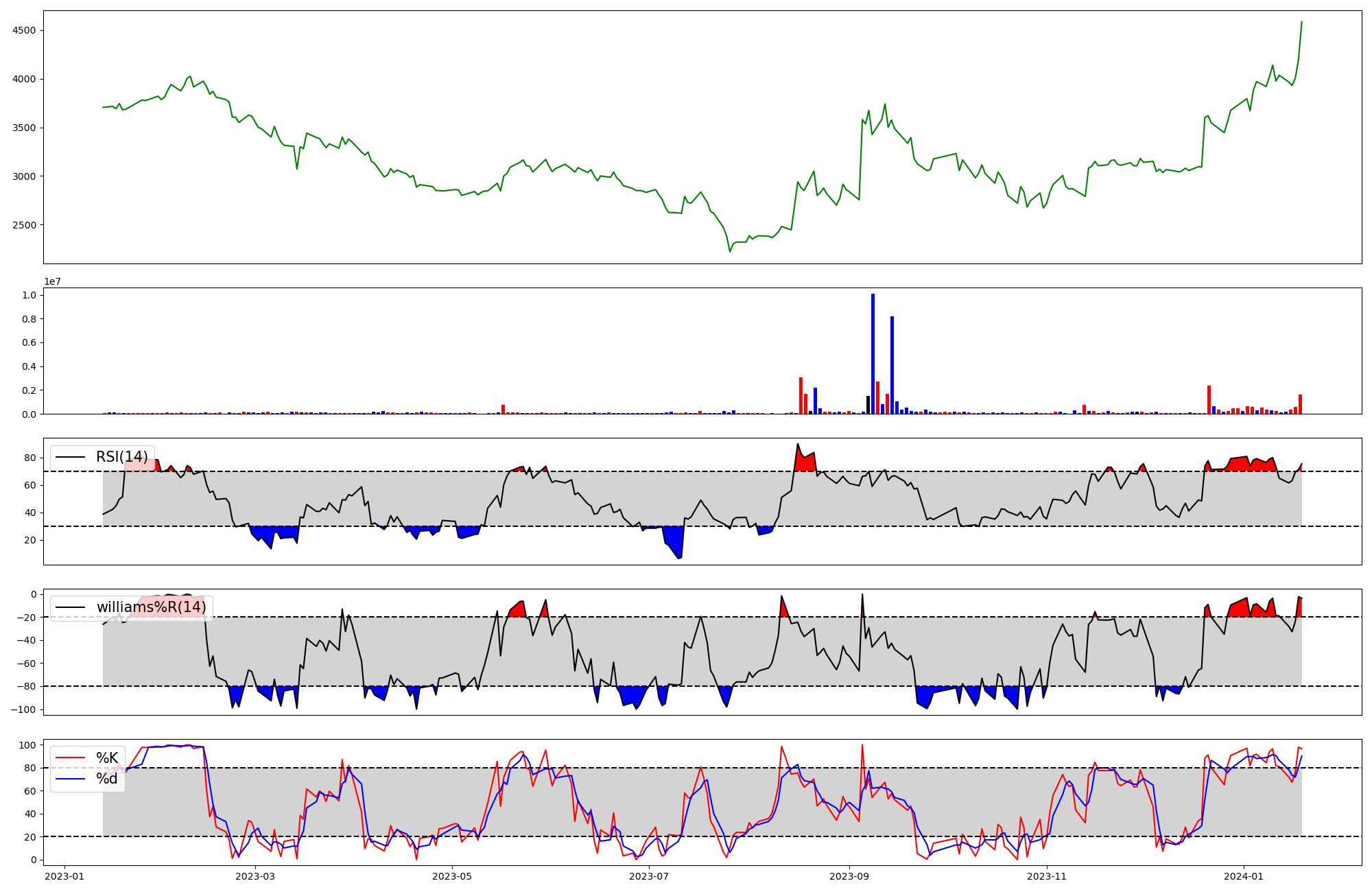Click the tallest blue volume bar
1372x892 pixels.
tap(873, 354)
